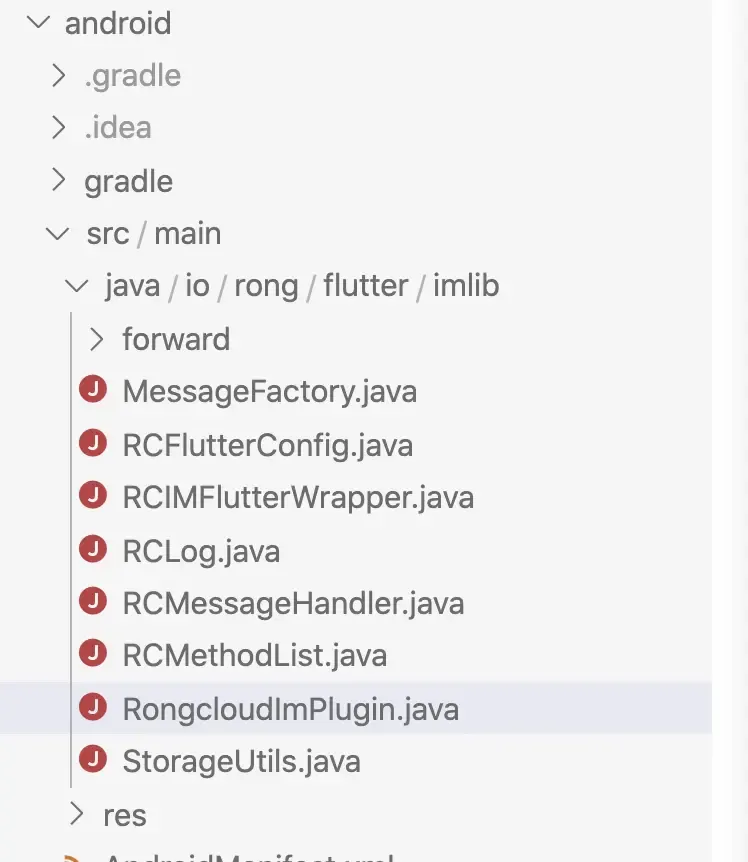Click the Java icon beside RCLog.java
The width and height of the screenshot is (748, 862).
click(93, 550)
